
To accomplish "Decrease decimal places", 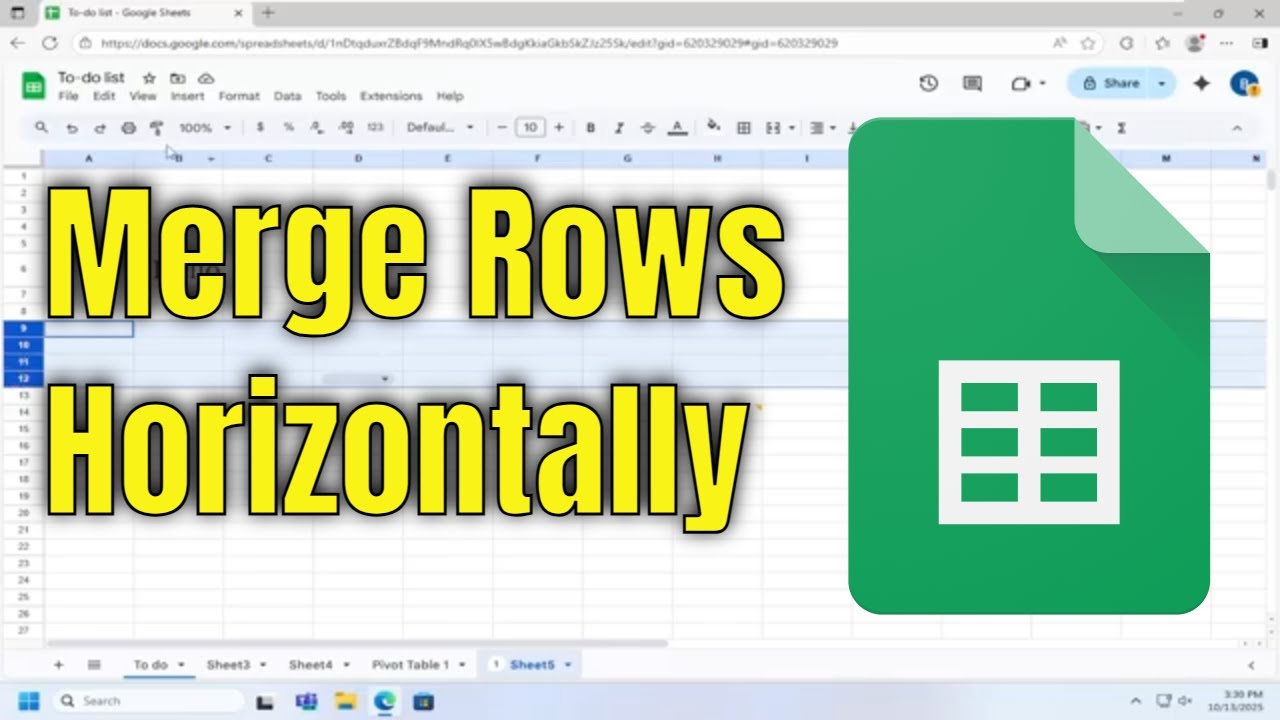I will coord(317,128).
